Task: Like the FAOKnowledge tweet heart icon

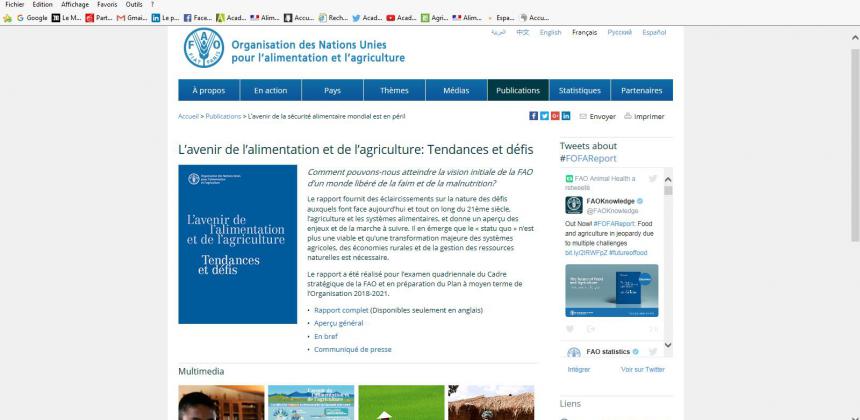Action: coord(570,329)
